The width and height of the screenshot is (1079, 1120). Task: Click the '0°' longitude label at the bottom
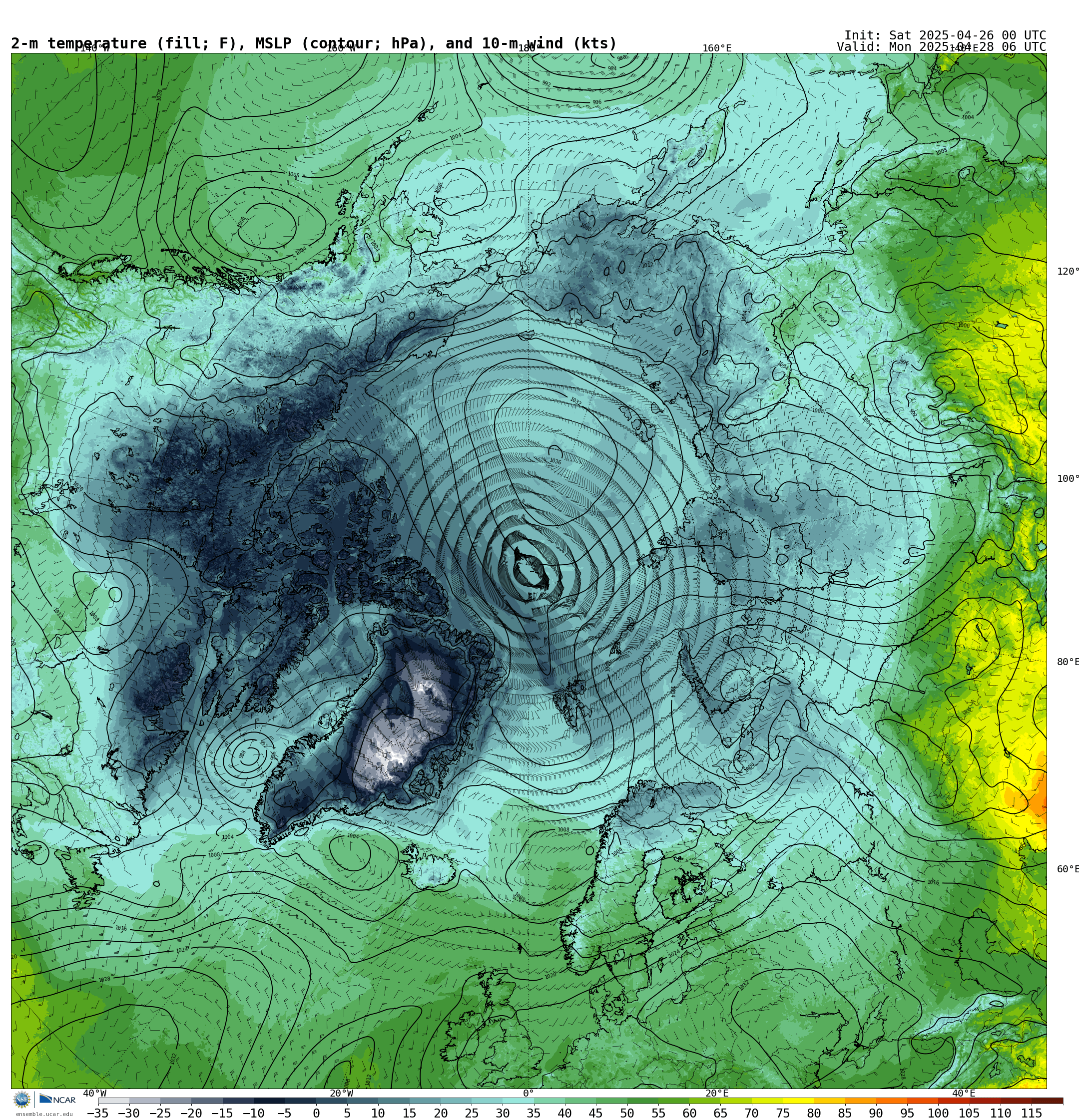click(529, 1093)
